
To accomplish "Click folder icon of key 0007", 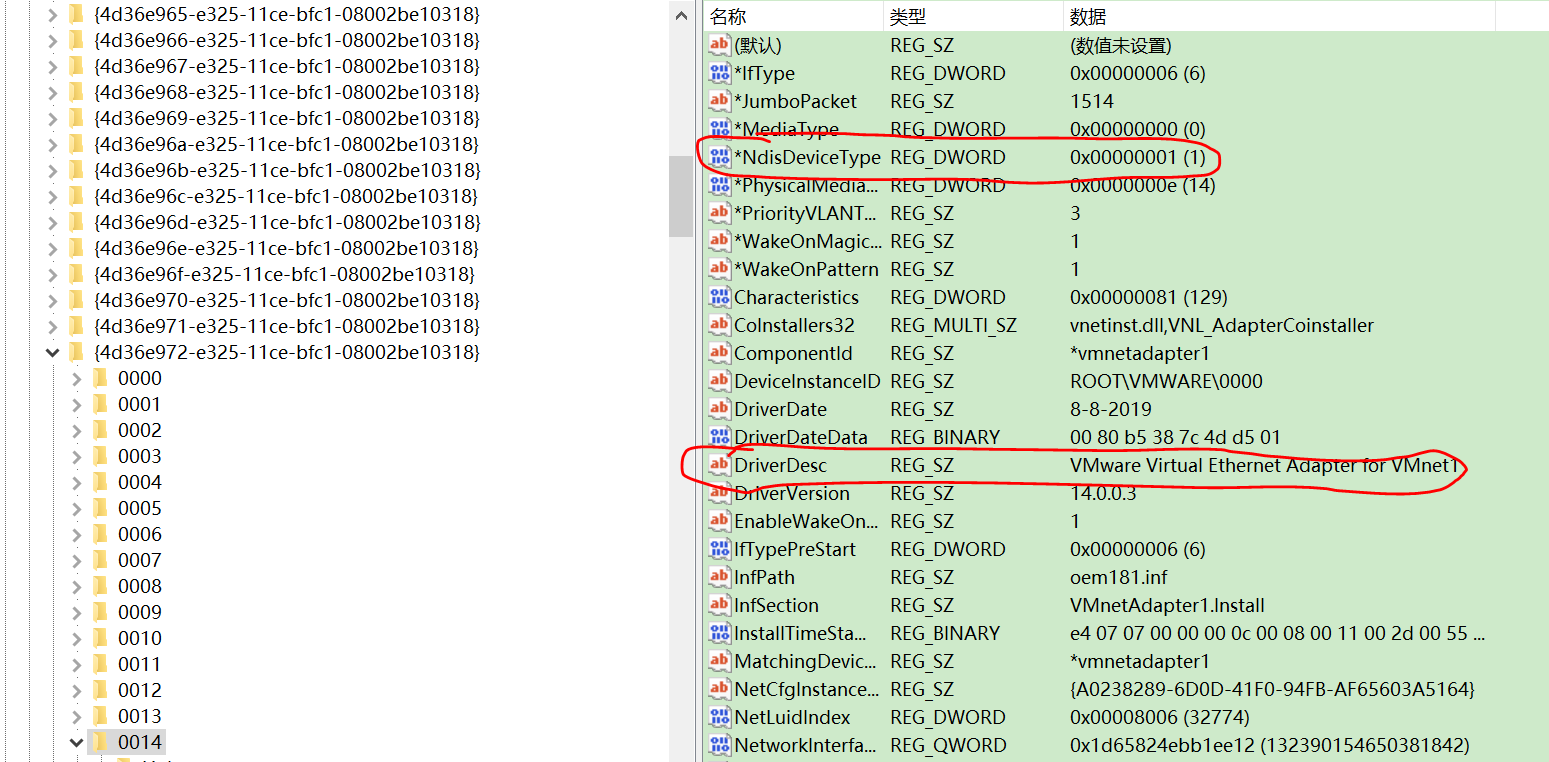I will [100, 560].
